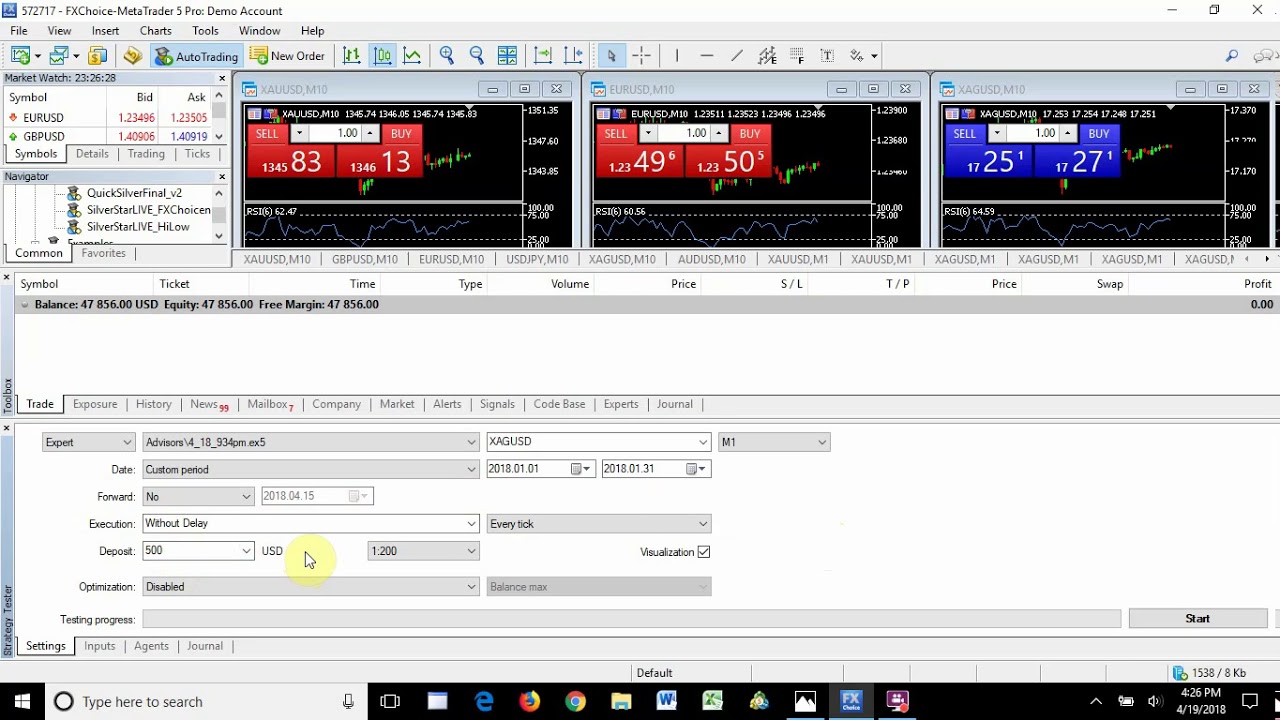The height and width of the screenshot is (720, 1280).
Task: Click BUY on the EURUSD chart
Action: [750, 134]
